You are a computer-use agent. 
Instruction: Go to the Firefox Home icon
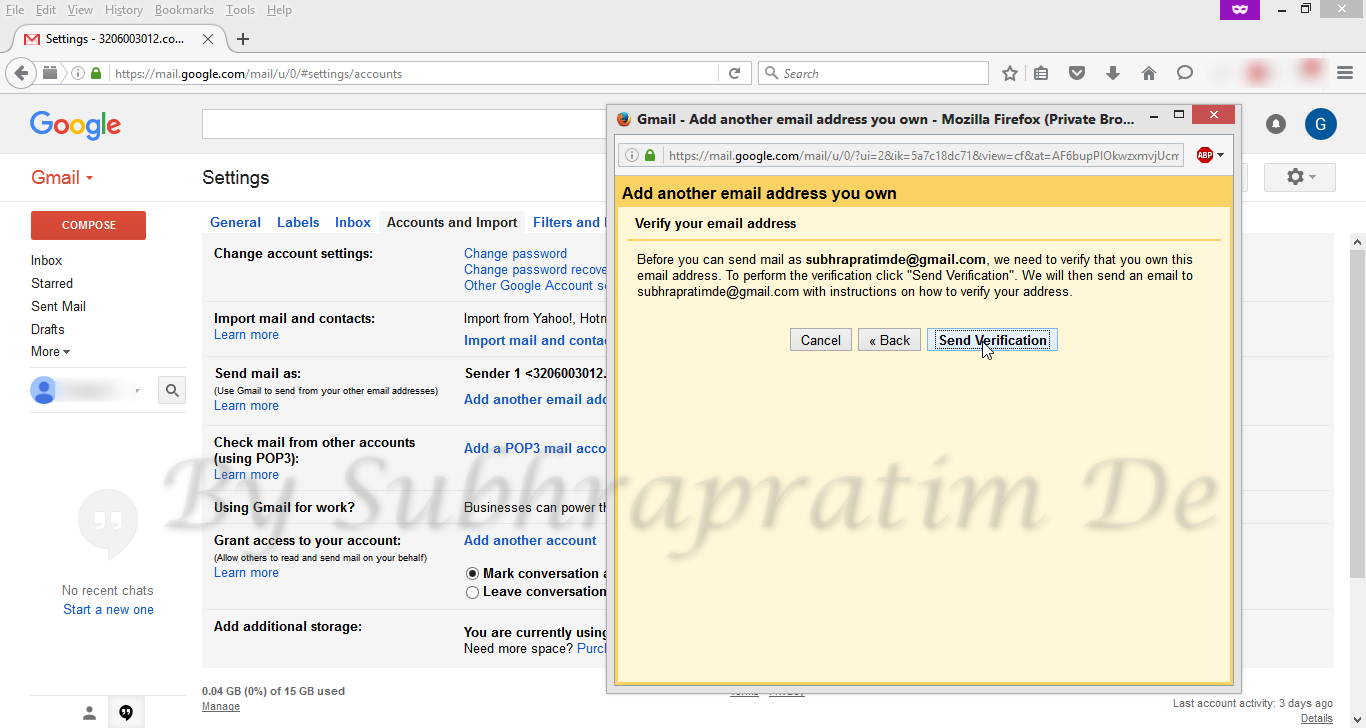(1149, 73)
